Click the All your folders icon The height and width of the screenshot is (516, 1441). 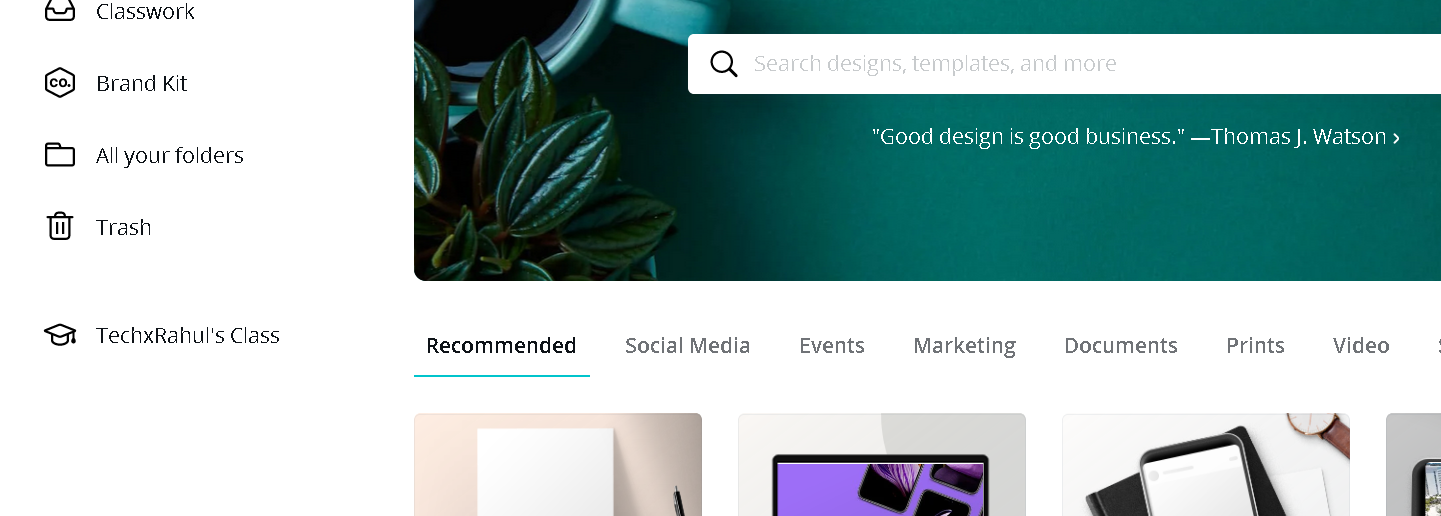60,155
